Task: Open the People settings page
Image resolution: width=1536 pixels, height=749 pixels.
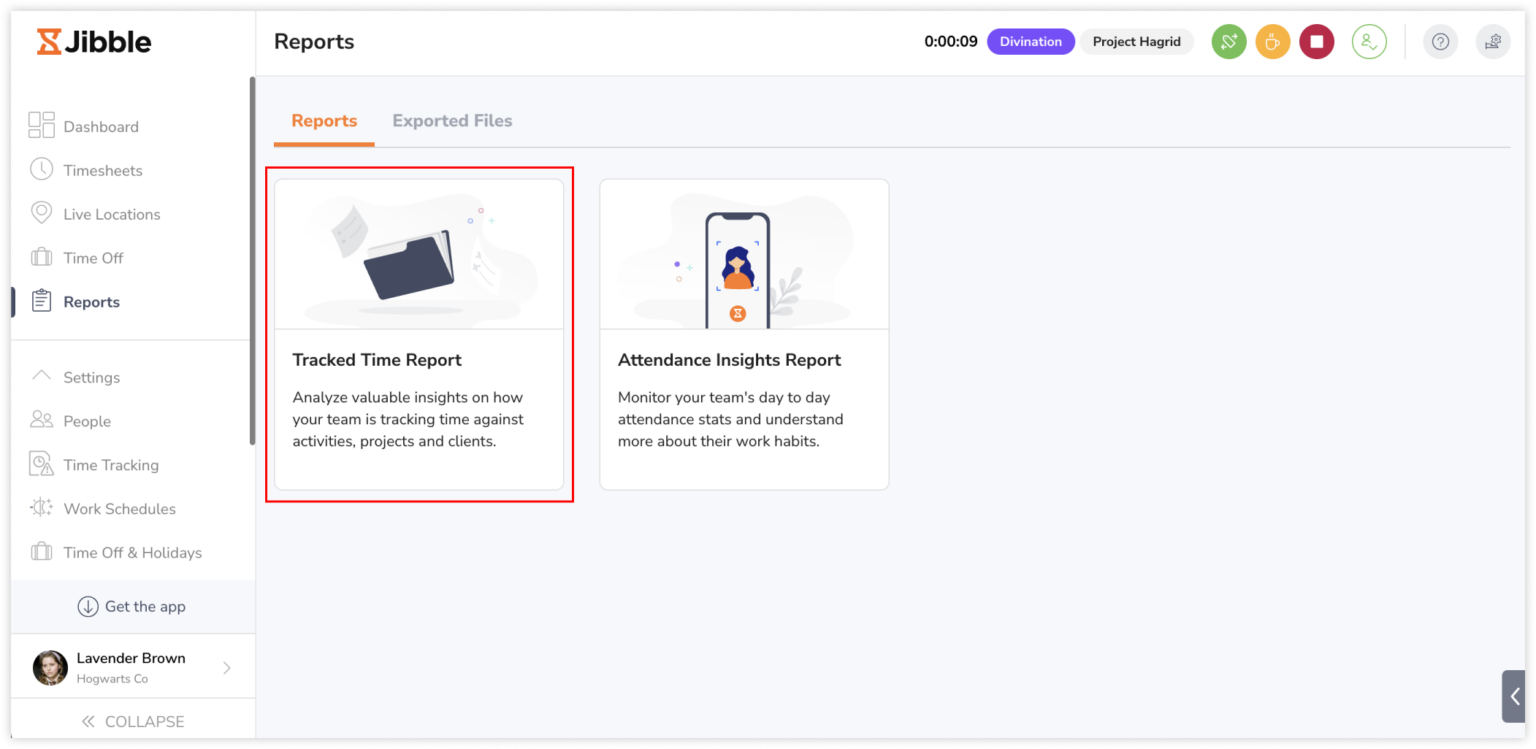Action: (87, 421)
